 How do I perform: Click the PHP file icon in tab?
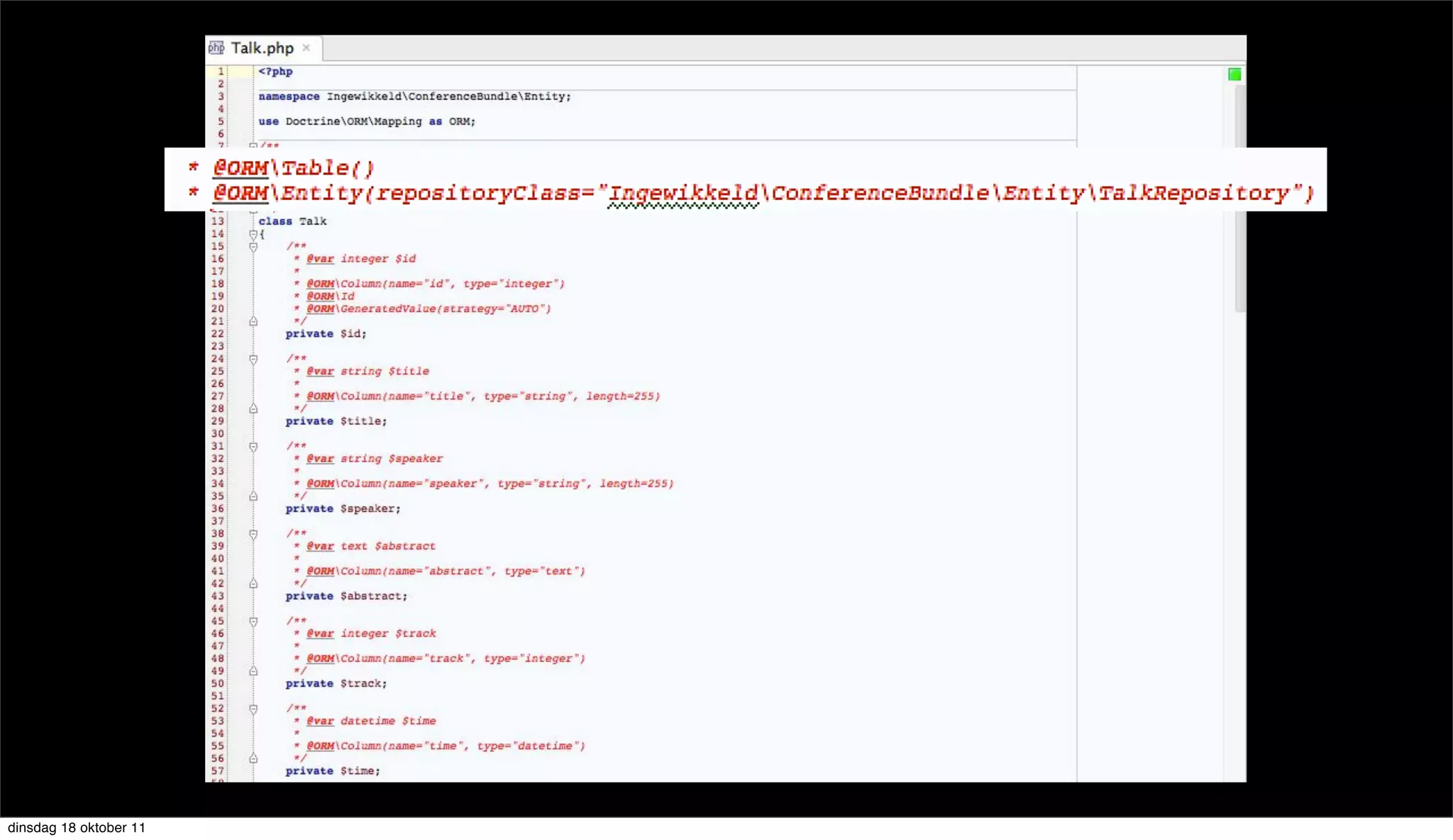216,48
